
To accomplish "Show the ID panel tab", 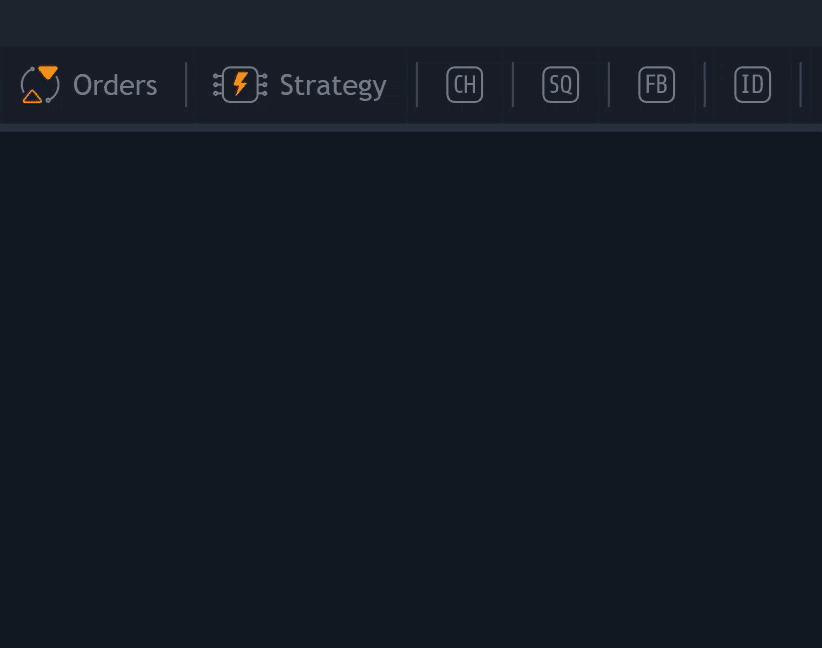I will tap(752, 84).
